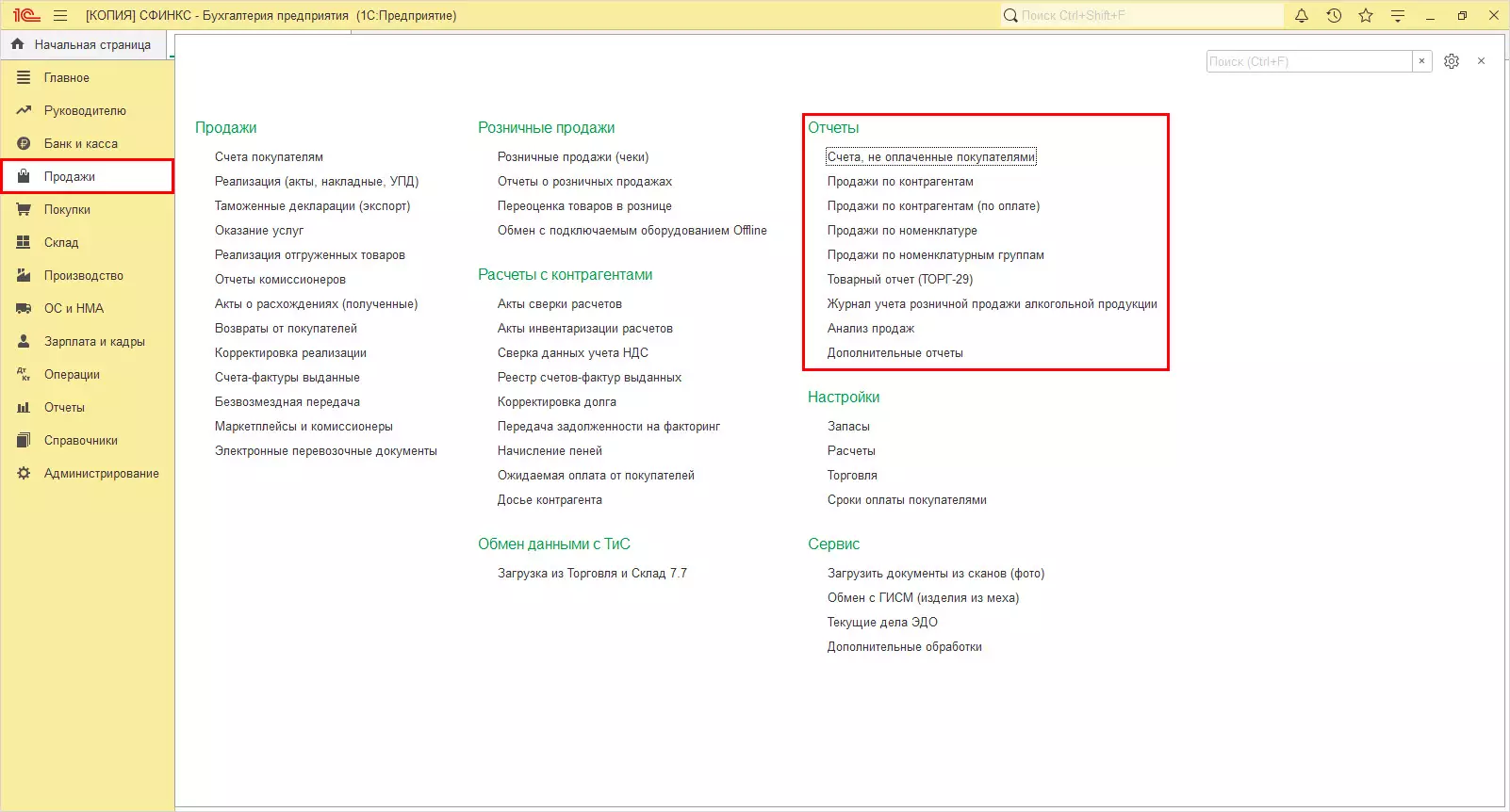
Task: Open Сроки оплаты покупателями setting
Action: pyautogui.click(x=907, y=499)
